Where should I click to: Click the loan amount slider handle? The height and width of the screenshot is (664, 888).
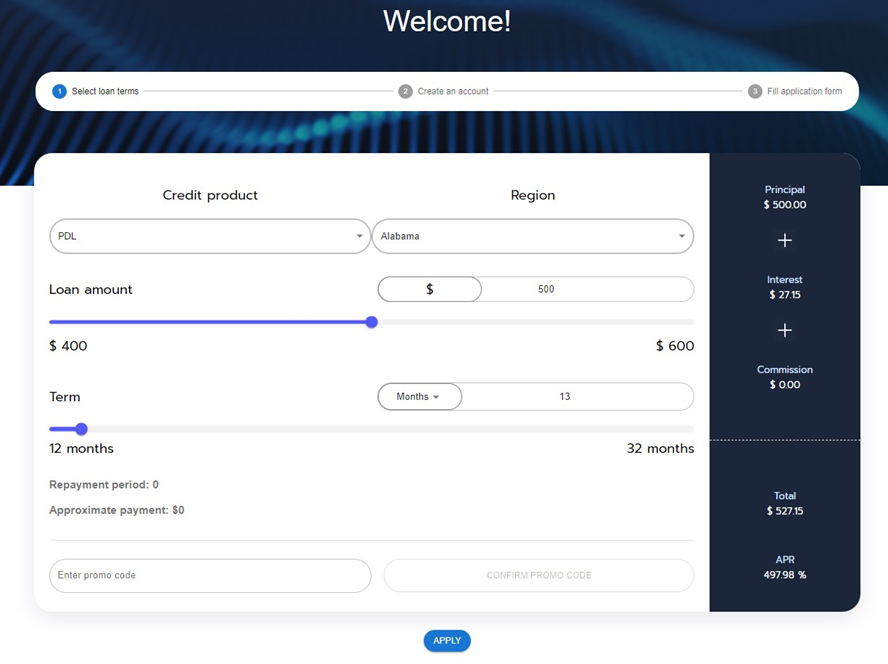[x=372, y=322]
